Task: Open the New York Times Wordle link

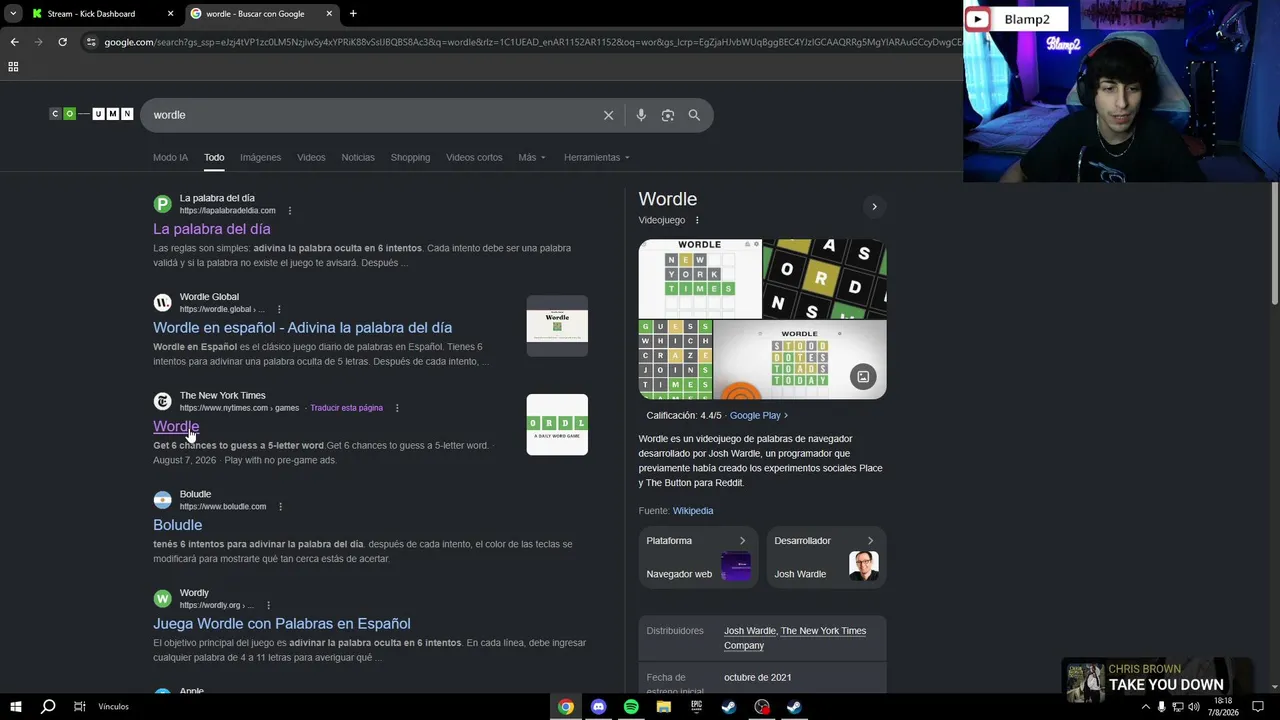Action: pos(176,427)
